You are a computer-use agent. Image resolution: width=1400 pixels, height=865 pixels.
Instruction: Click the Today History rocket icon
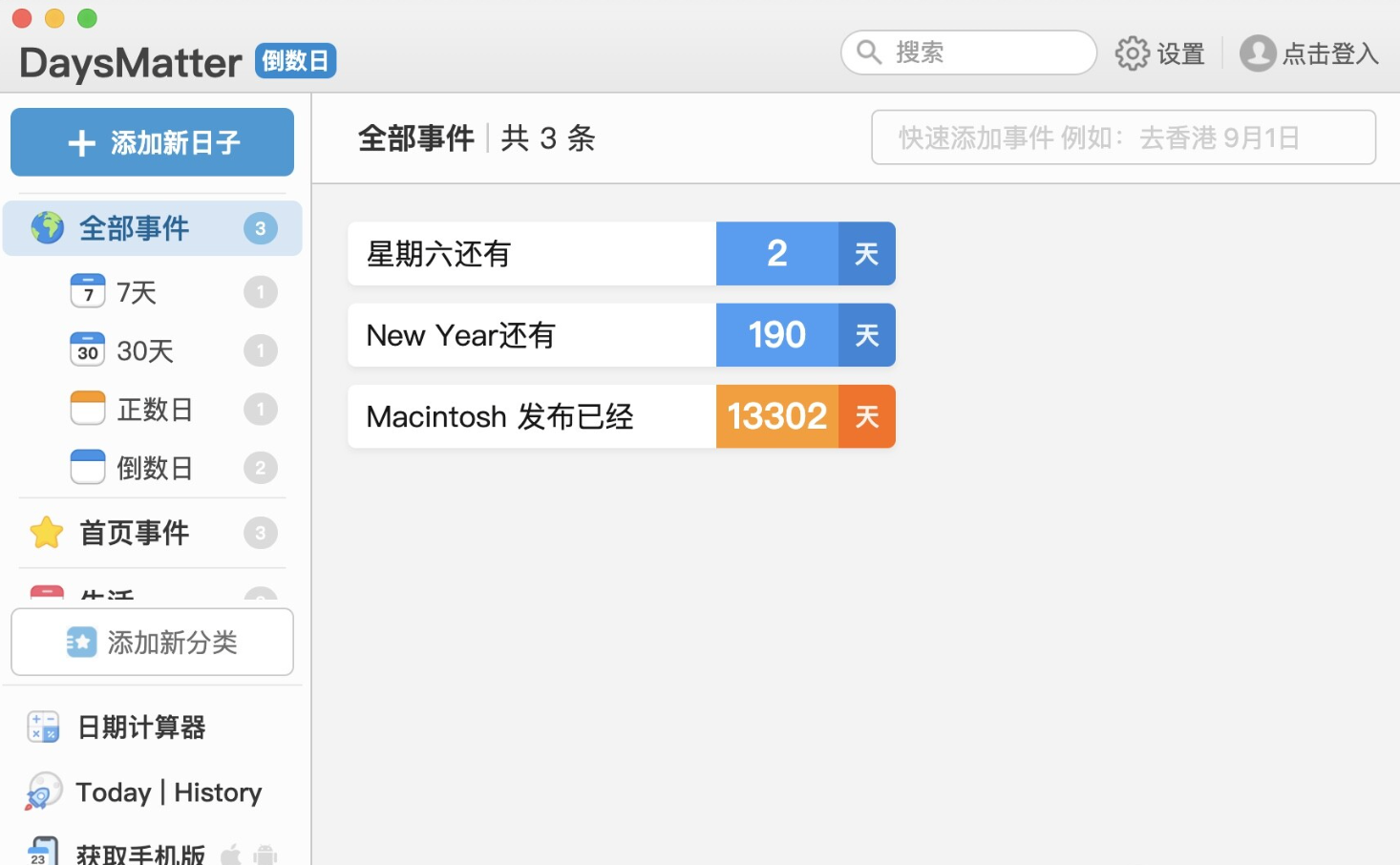pyautogui.click(x=43, y=791)
